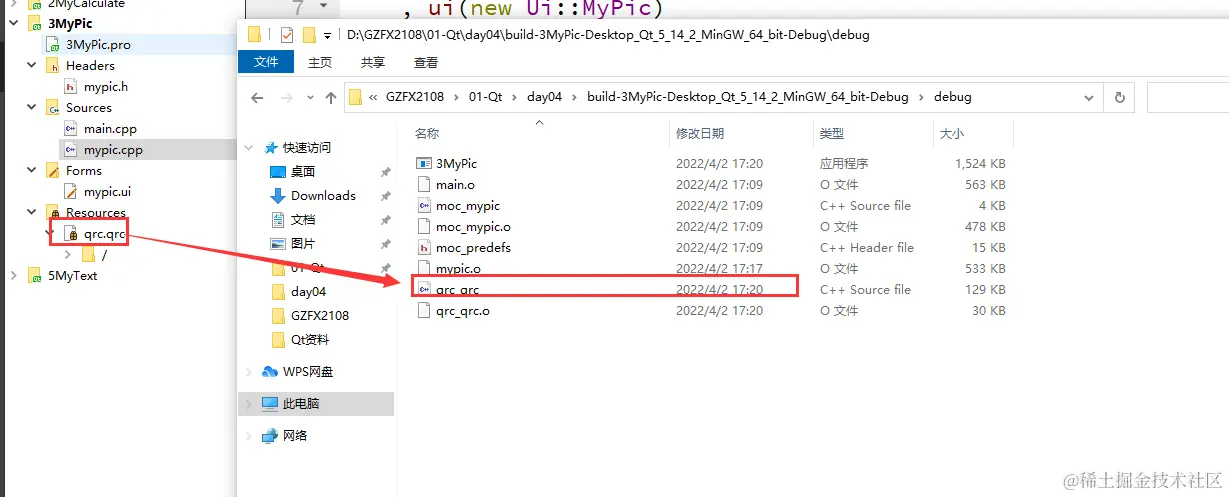
Task: Open the recent locations dropdown
Action: [310, 99]
